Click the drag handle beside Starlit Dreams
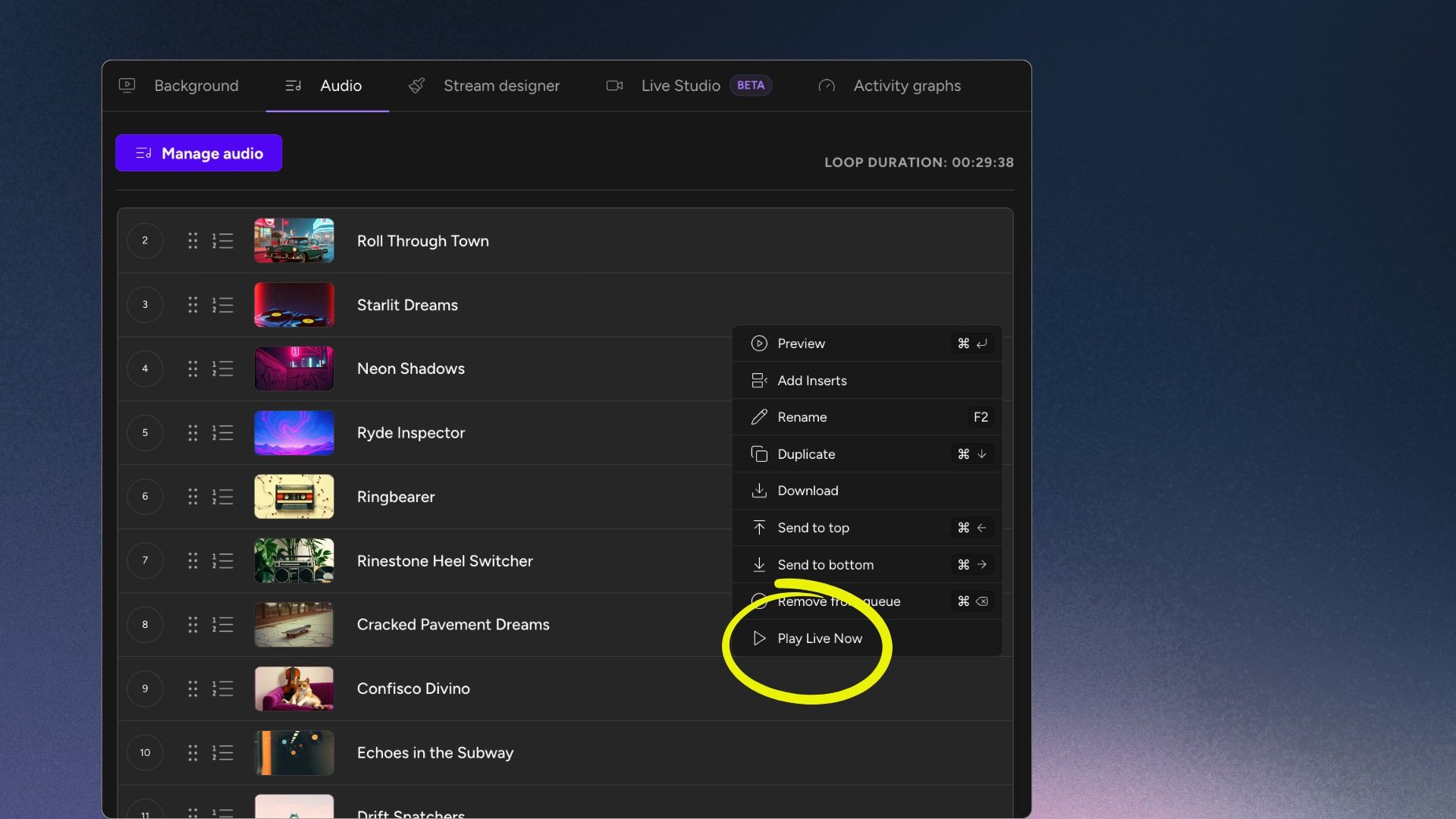The width and height of the screenshot is (1456, 819). [x=193, y=305]
